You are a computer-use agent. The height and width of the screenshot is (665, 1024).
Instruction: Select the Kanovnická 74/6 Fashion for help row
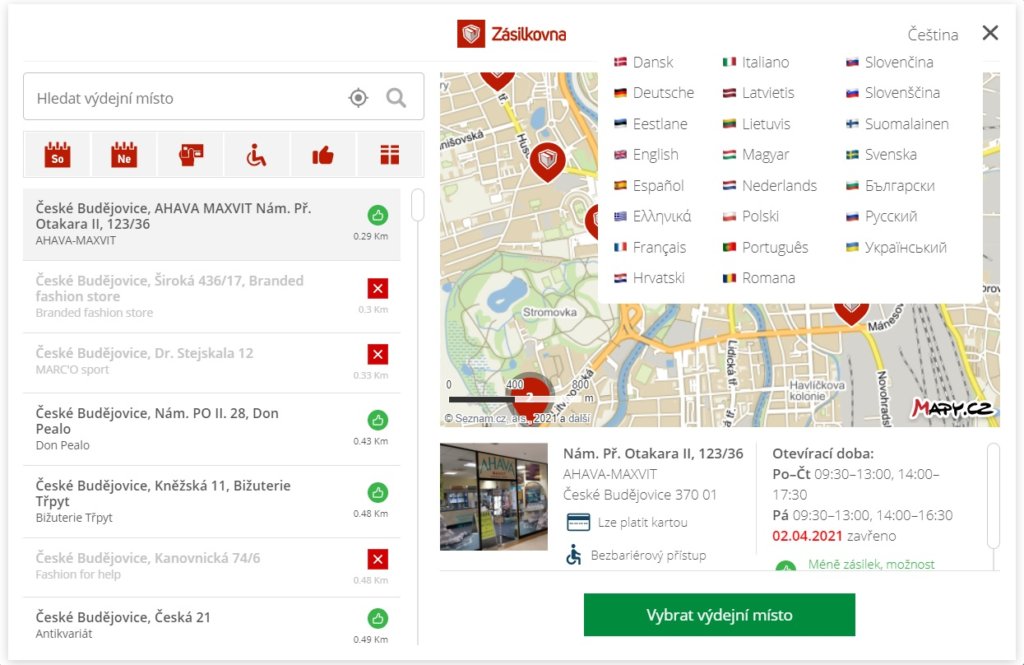point(212,567)
